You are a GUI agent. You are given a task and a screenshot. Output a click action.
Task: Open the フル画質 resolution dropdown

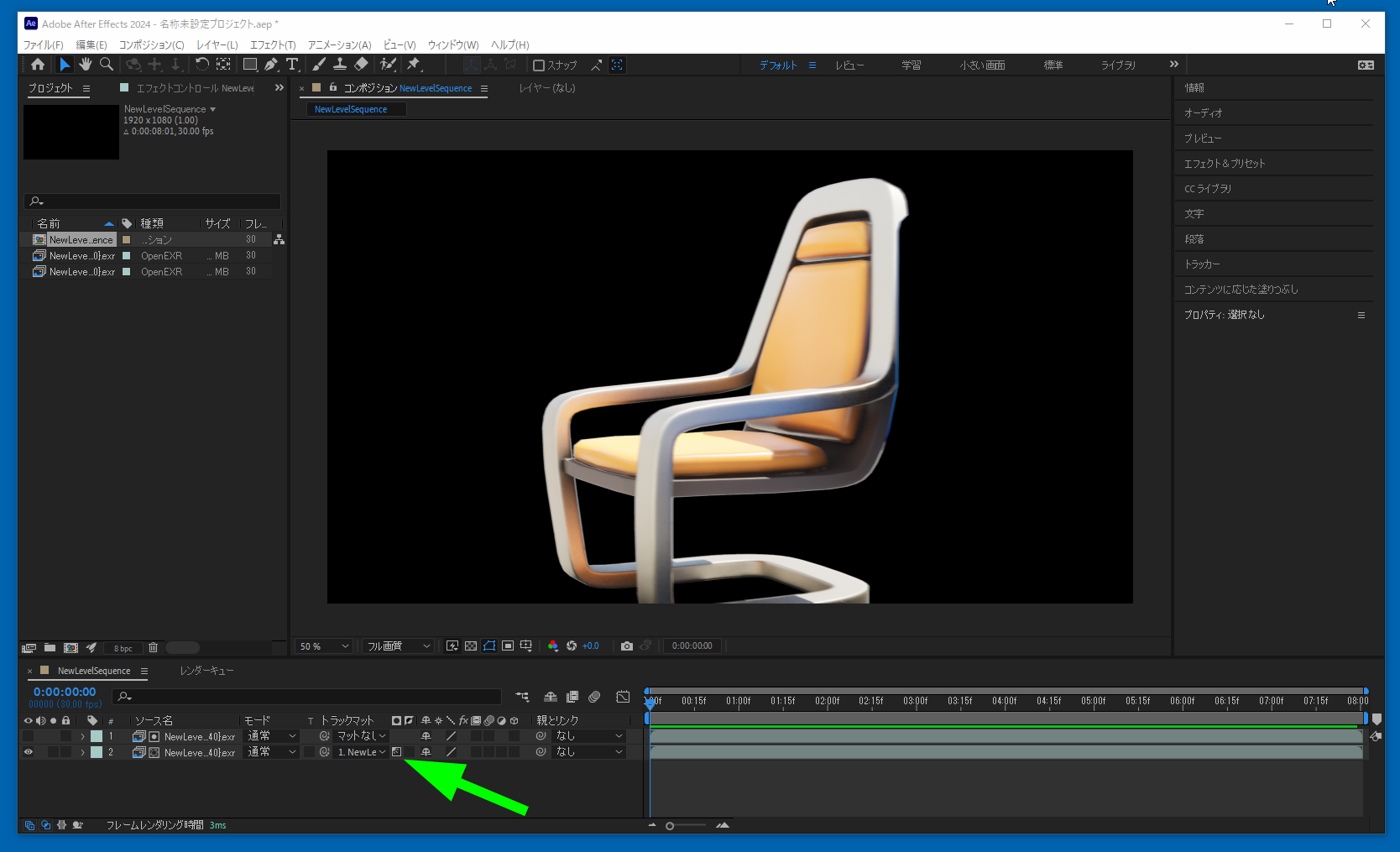coord(398,646)
